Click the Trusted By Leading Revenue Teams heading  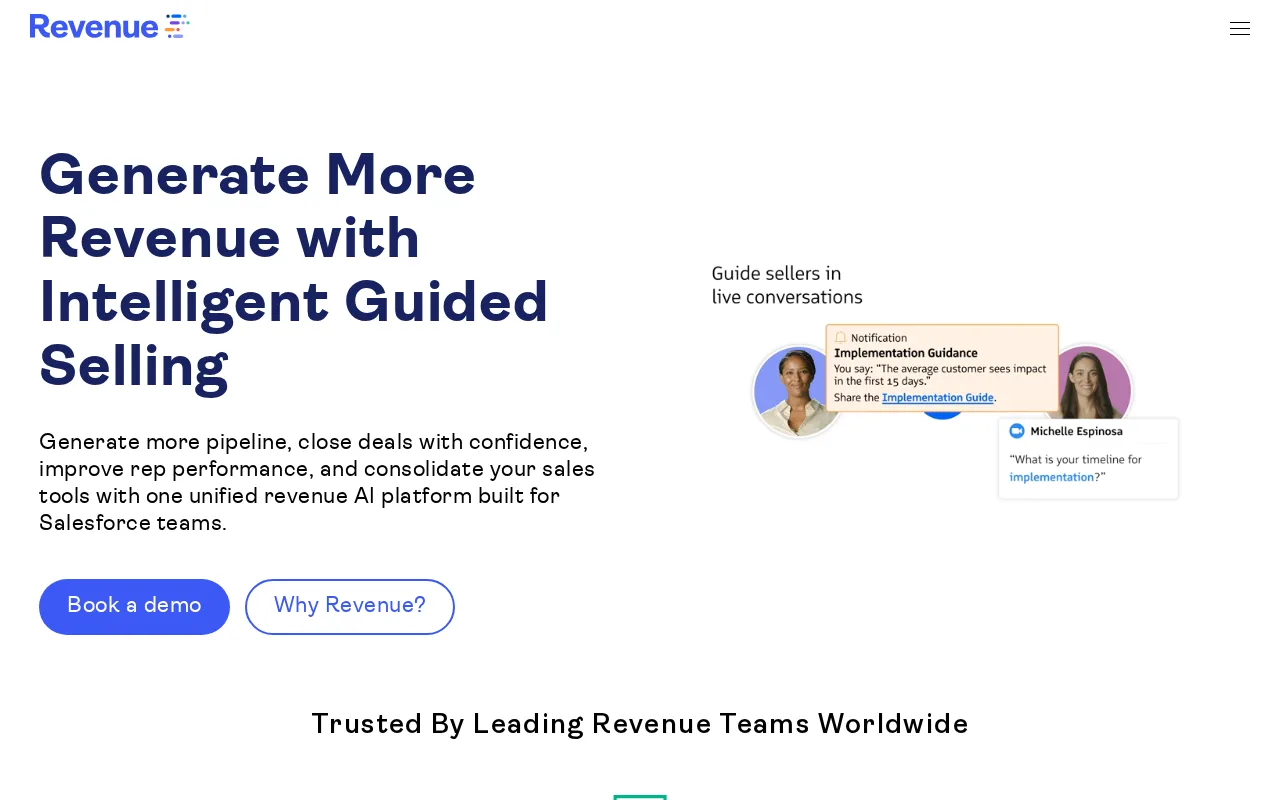[640, 724]
